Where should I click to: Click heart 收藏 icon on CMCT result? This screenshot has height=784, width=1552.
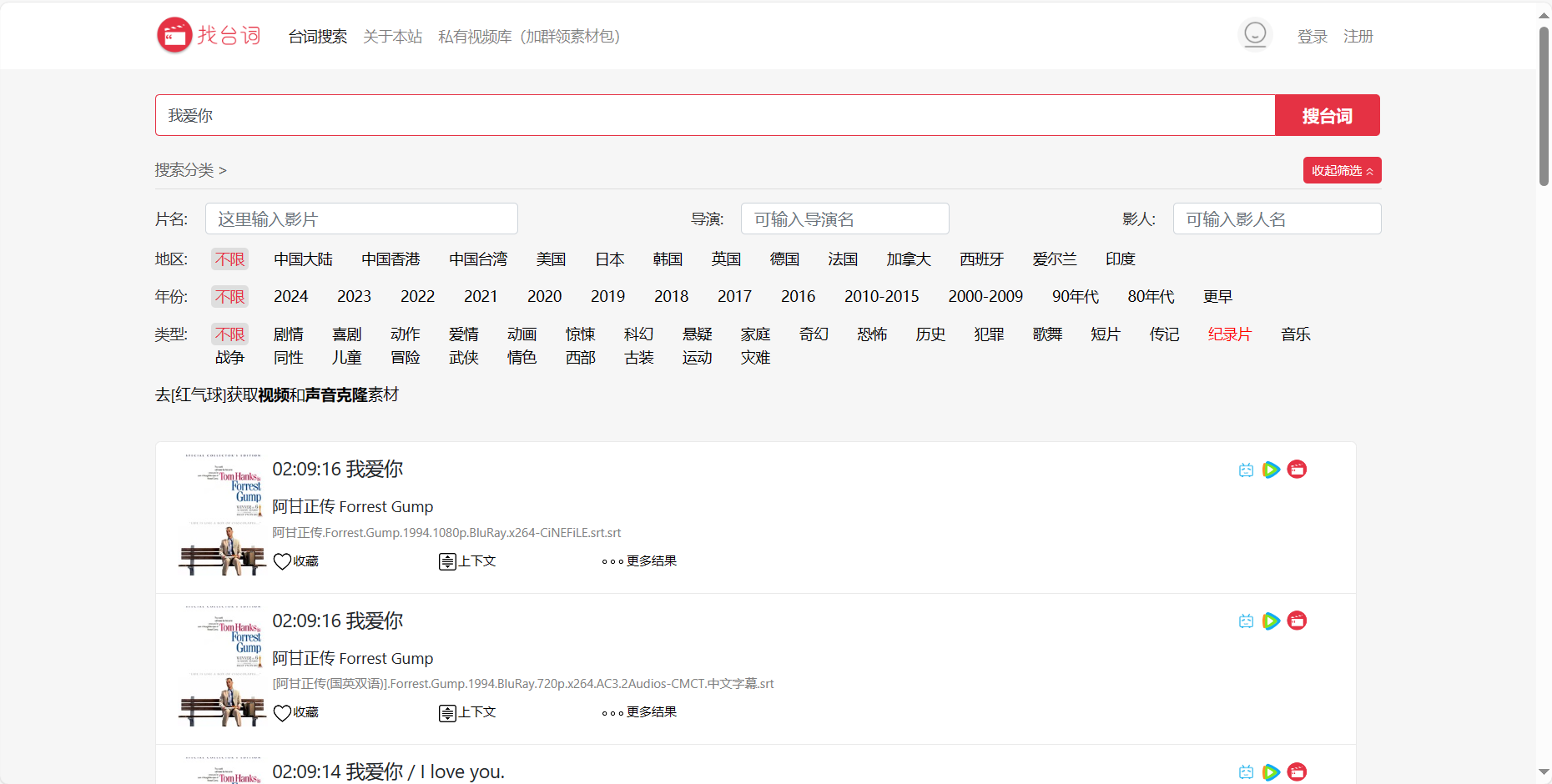282,712
